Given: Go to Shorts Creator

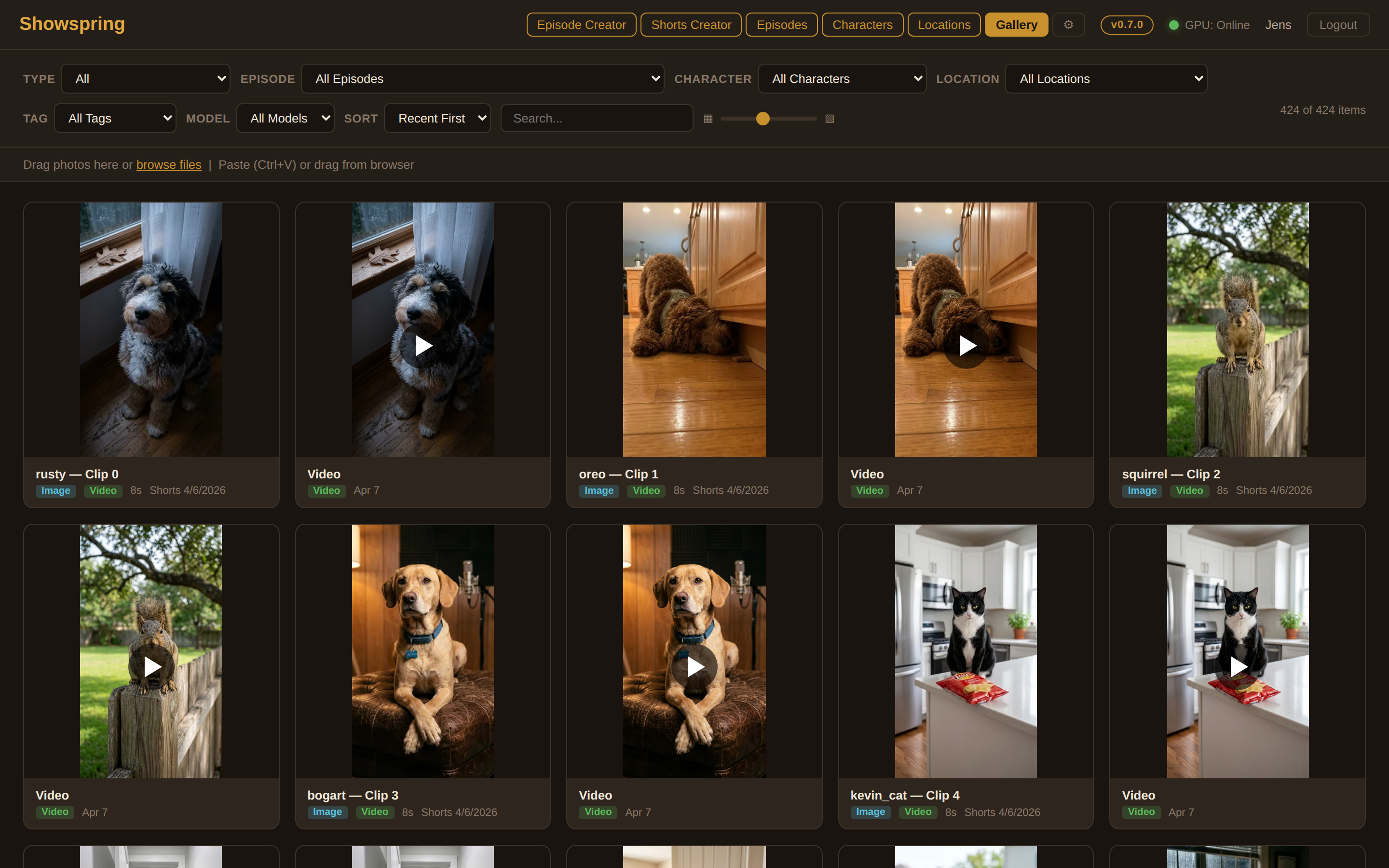Looking at the screenshot, I should click(x=691, y=25).
